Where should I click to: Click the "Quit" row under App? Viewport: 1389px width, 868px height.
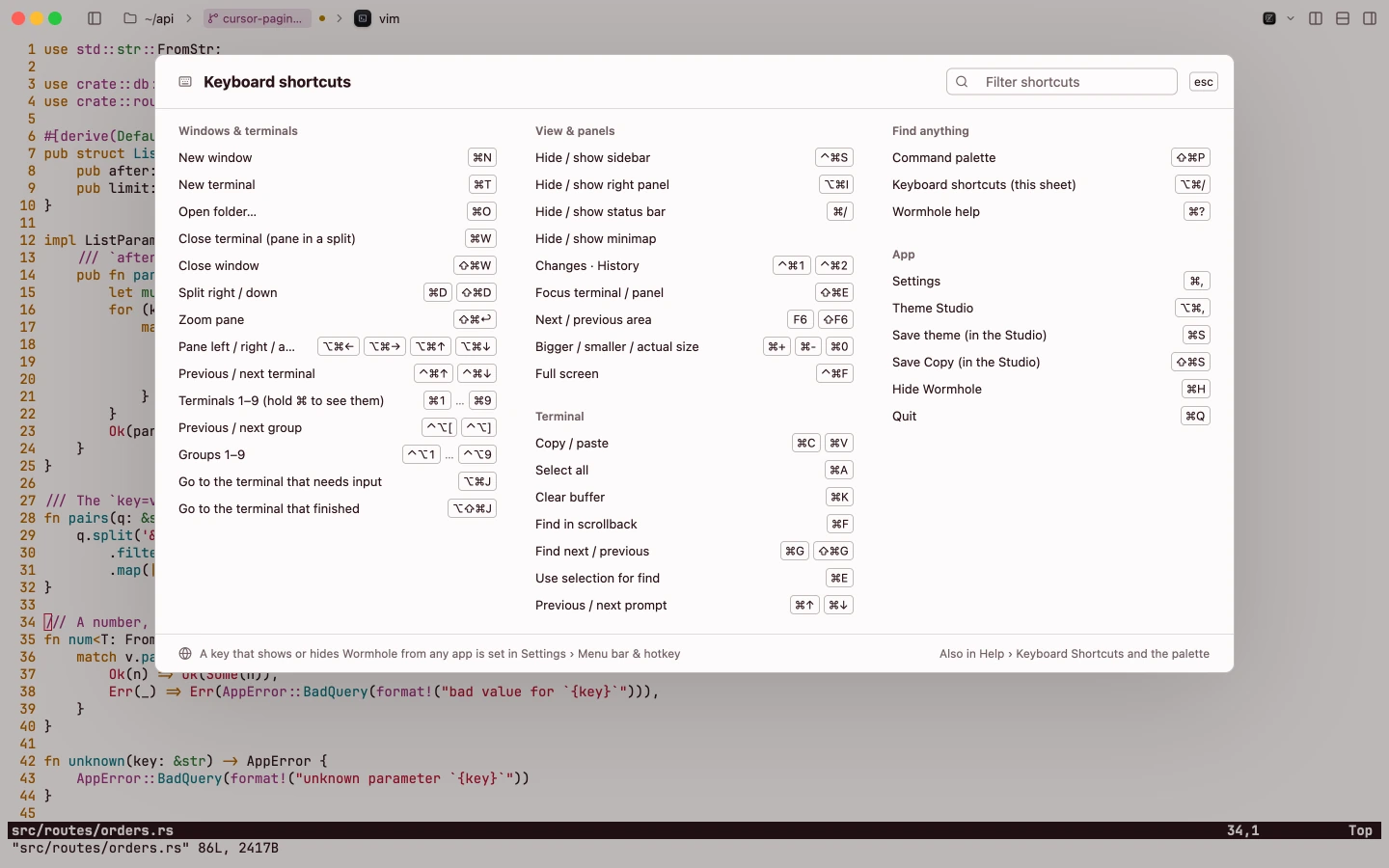click(1051, 416)
